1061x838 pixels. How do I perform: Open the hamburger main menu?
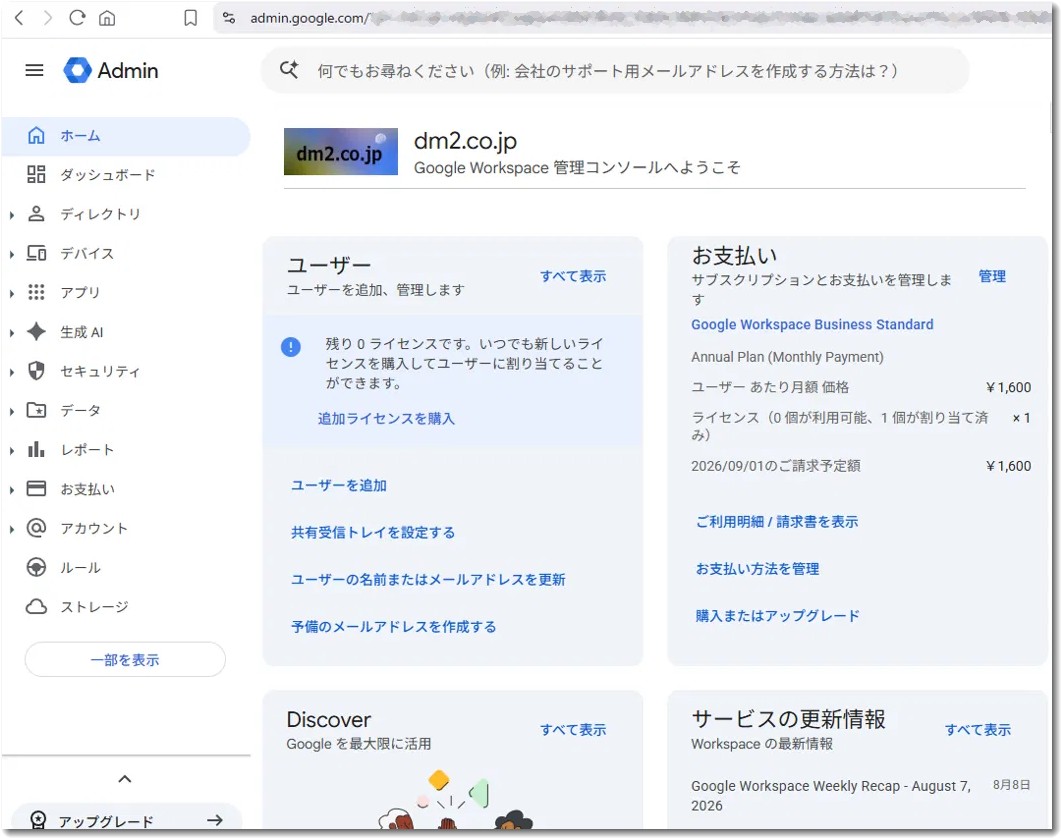35,70
